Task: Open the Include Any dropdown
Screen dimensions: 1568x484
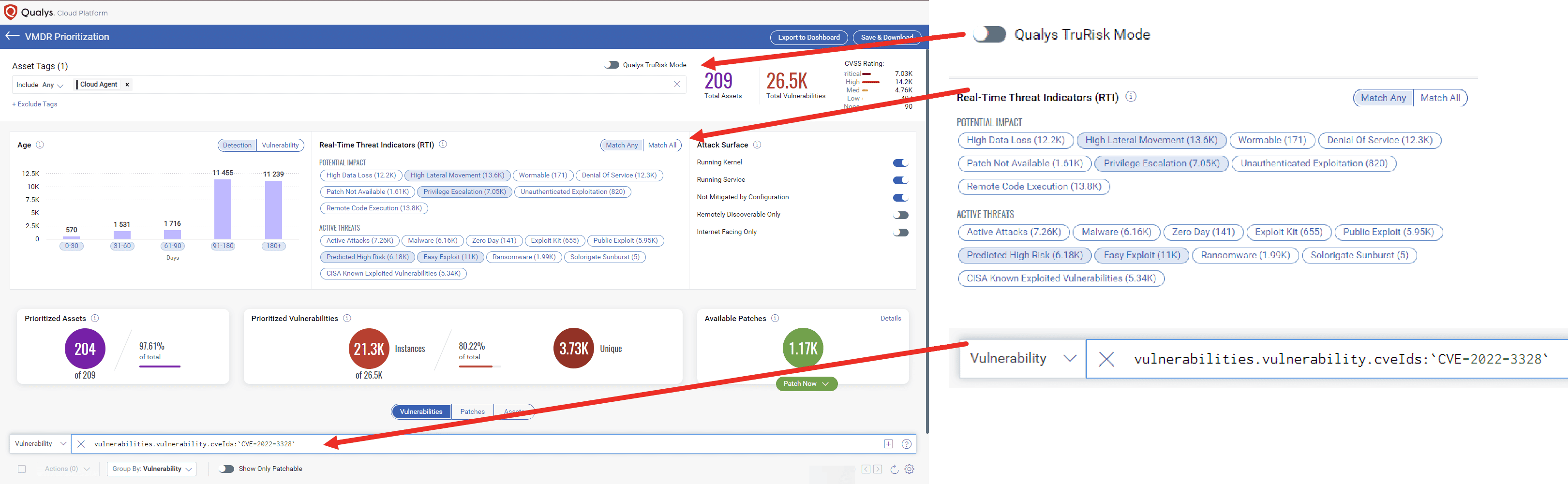Action: [x=40, y=85]
